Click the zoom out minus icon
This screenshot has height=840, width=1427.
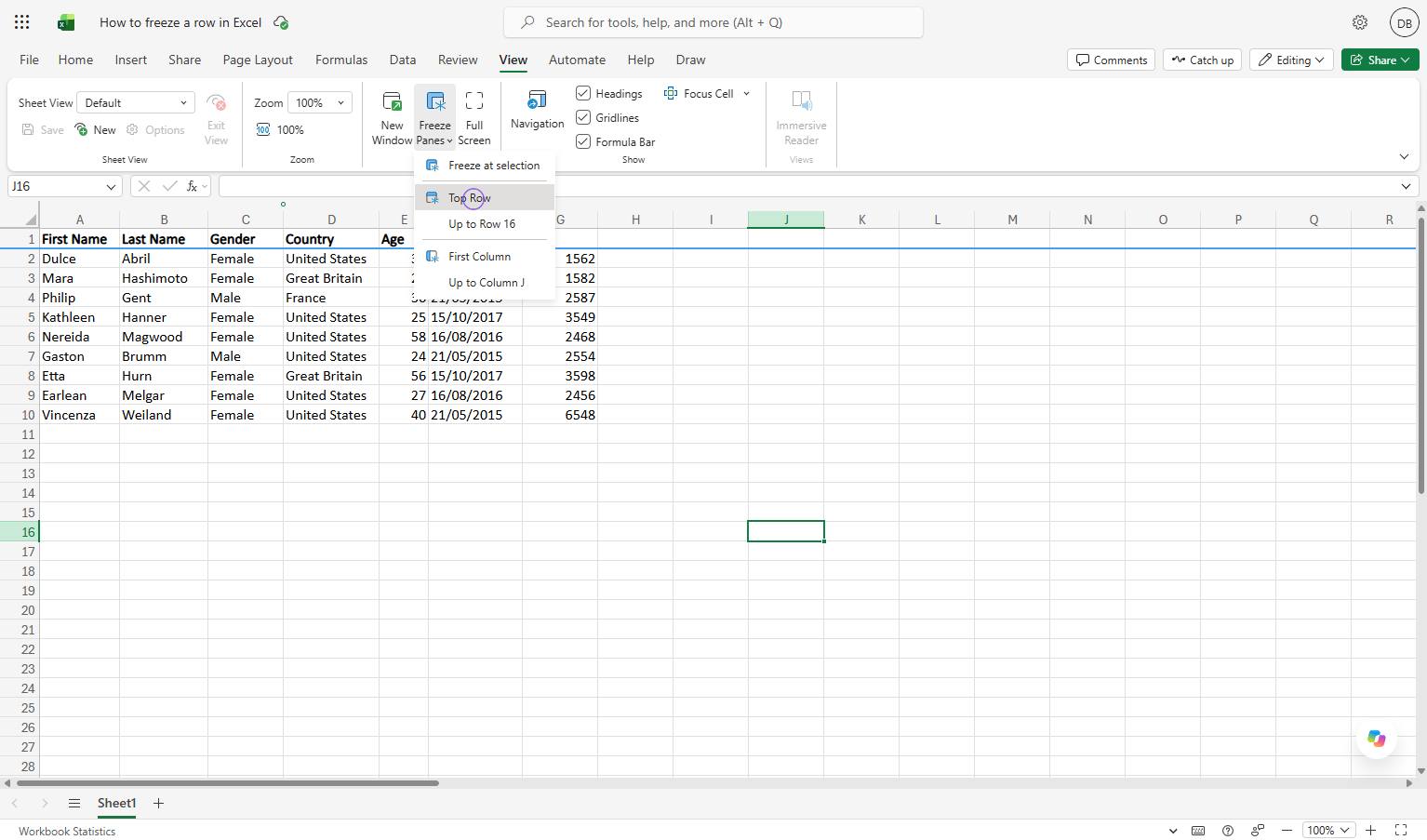(x=1287, y=830)
